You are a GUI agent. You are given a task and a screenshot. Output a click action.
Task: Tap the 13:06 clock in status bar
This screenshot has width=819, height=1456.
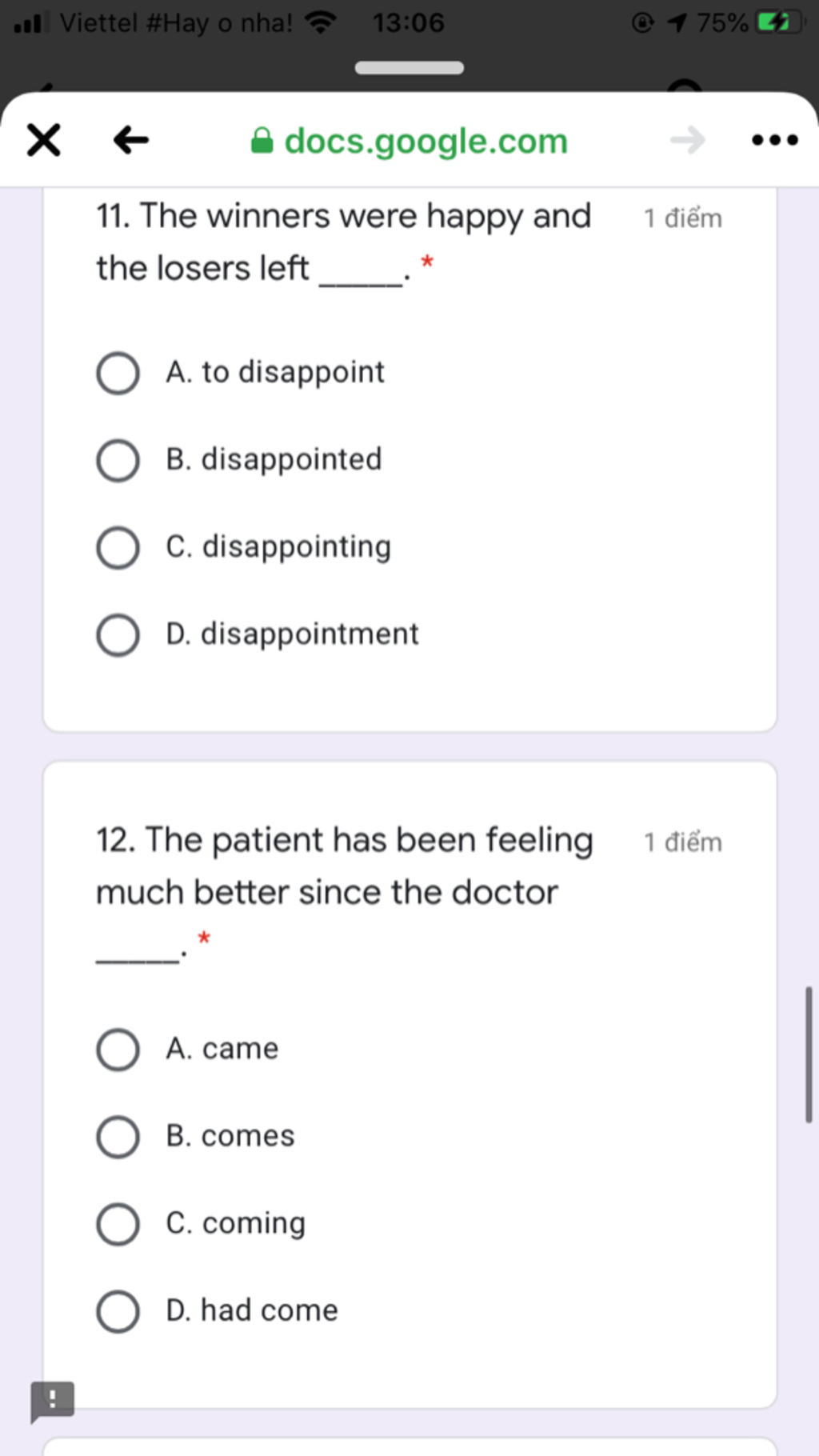pos(408,22)
